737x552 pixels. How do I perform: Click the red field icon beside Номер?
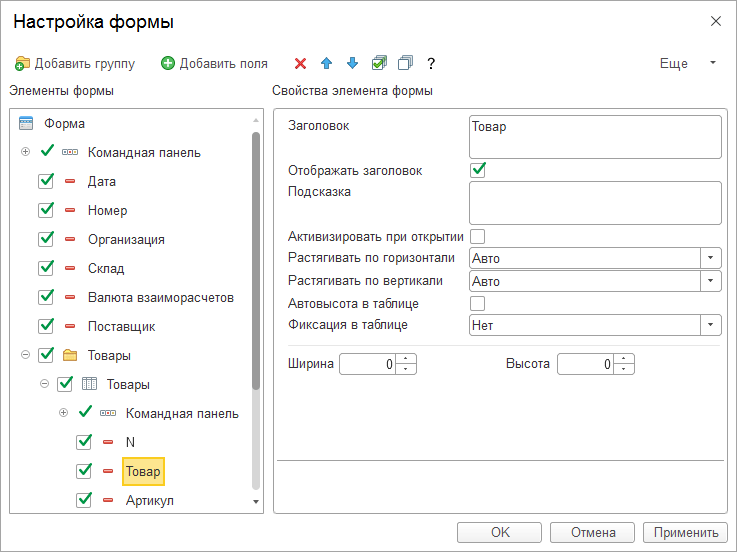[70, 210]
